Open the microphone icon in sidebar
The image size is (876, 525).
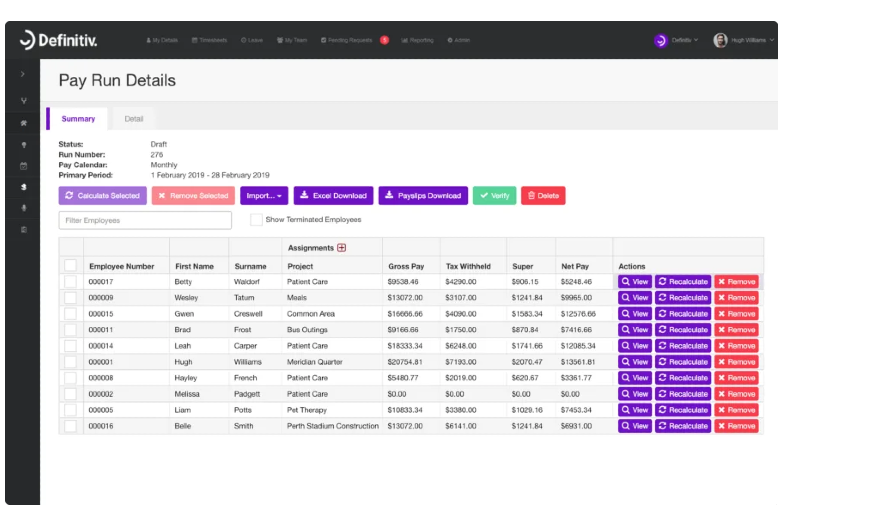pyautogui.click(x=23, y=208)
